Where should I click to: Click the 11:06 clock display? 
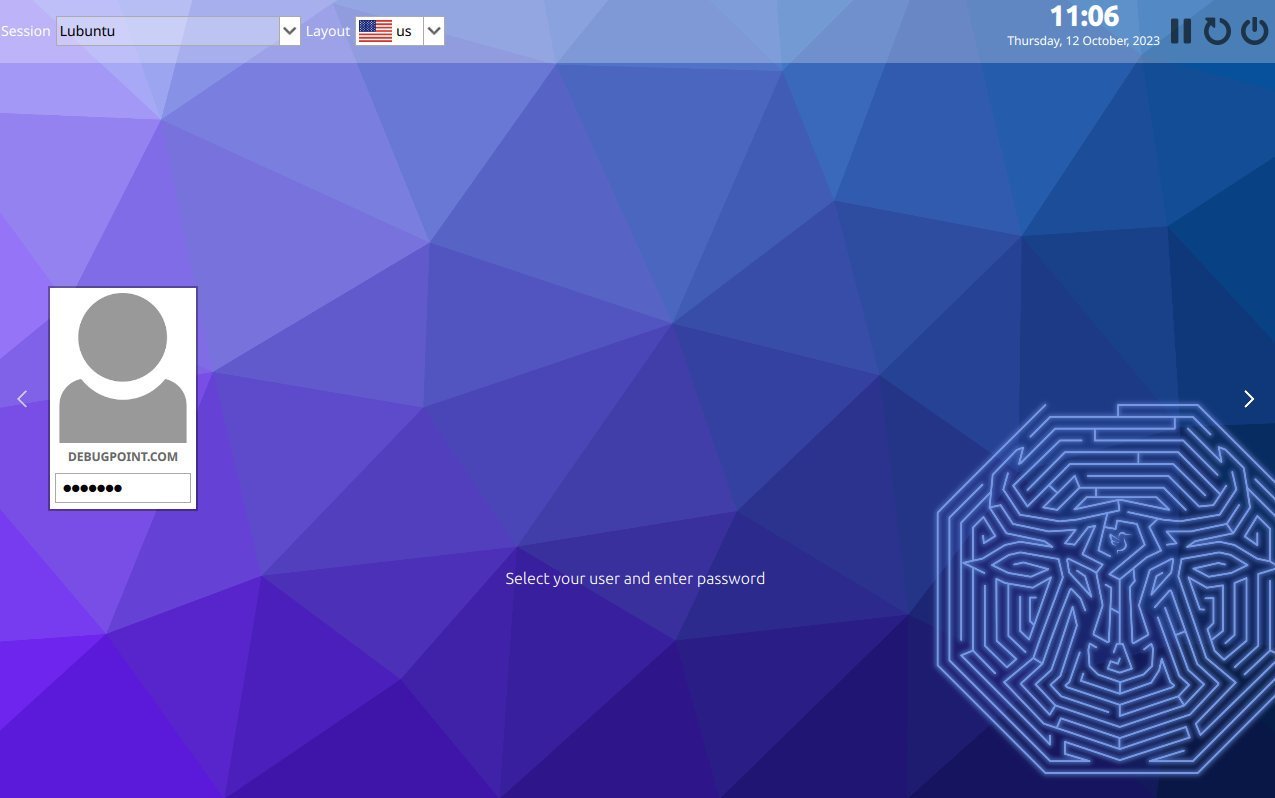pyautogui.click(x=1084, y=16)
